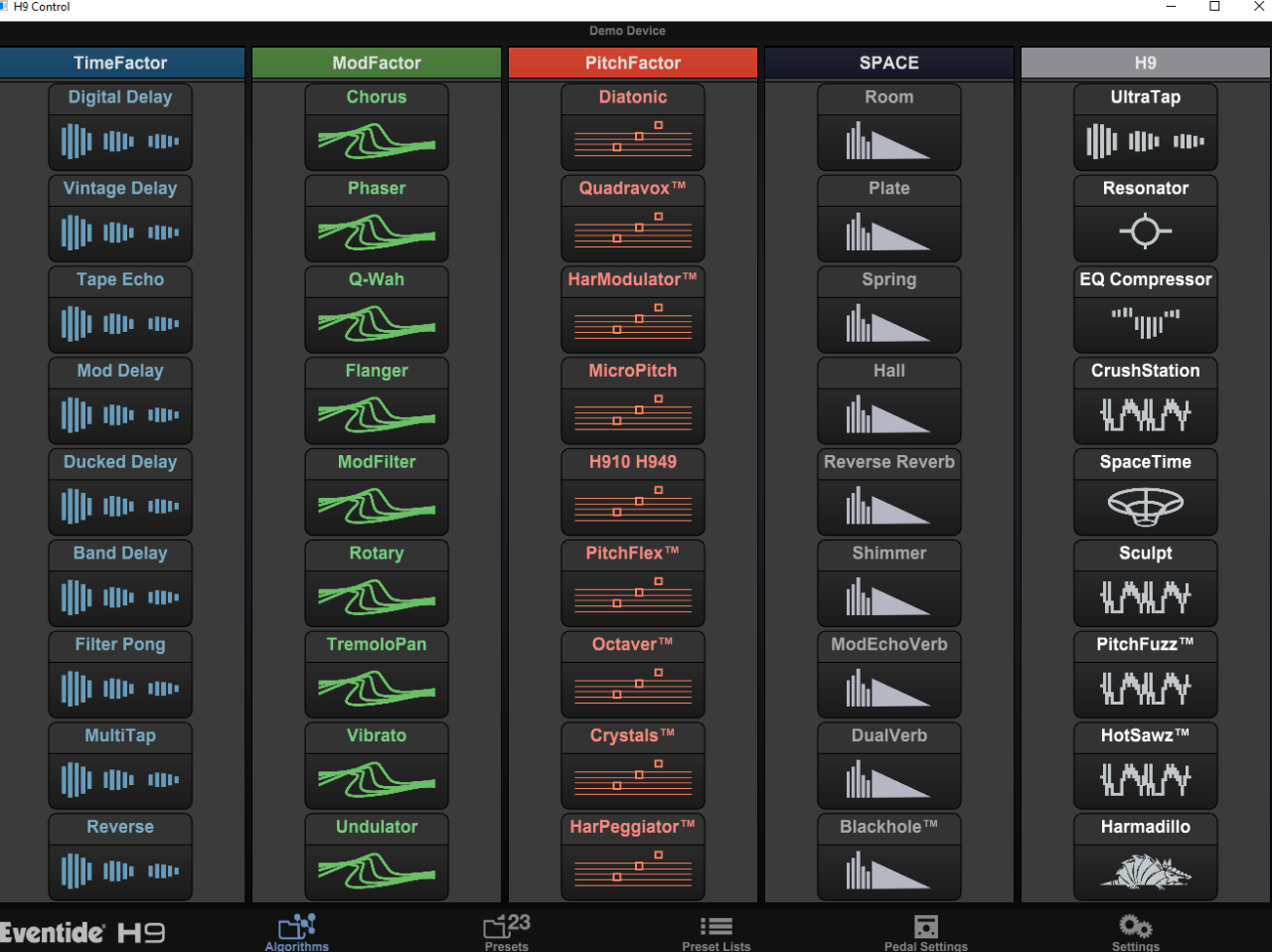Select the Blackhole reverb icon
The height and width of the screenshot is (952, 1272).
click(x=888, y=873)
